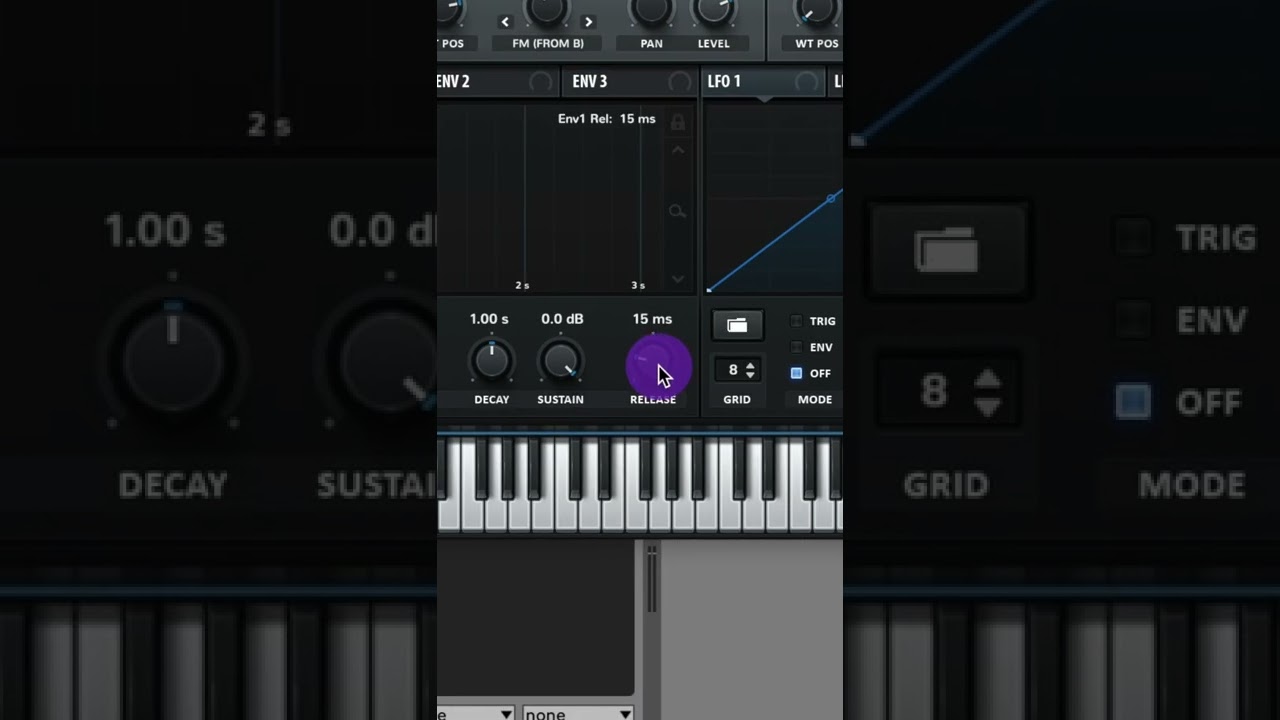Click the next warp mode arrow above FM (FROM B)

[x=588, y=21]
